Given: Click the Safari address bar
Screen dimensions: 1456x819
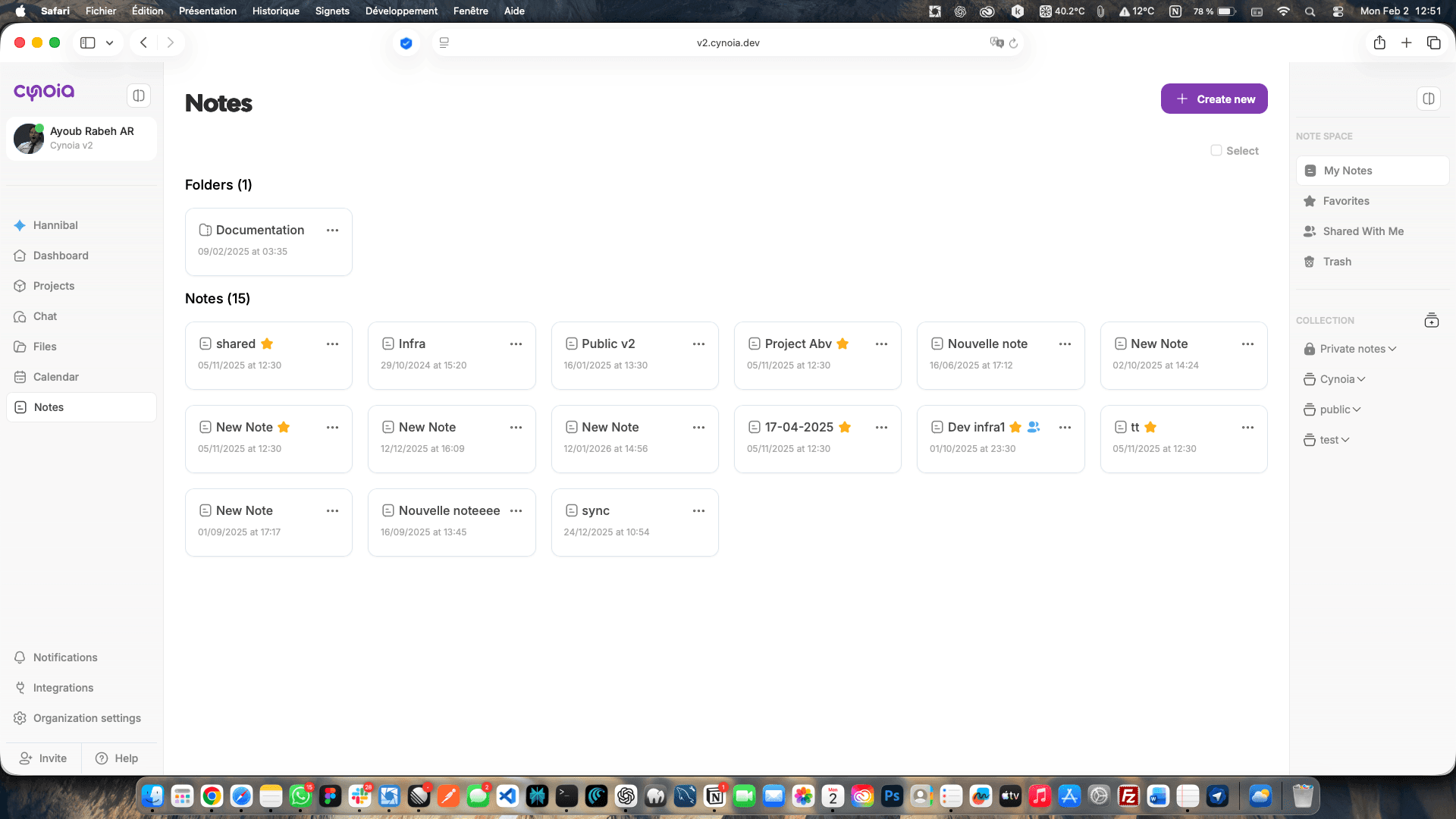Looking at the screenshot, I should click(727, 42).
